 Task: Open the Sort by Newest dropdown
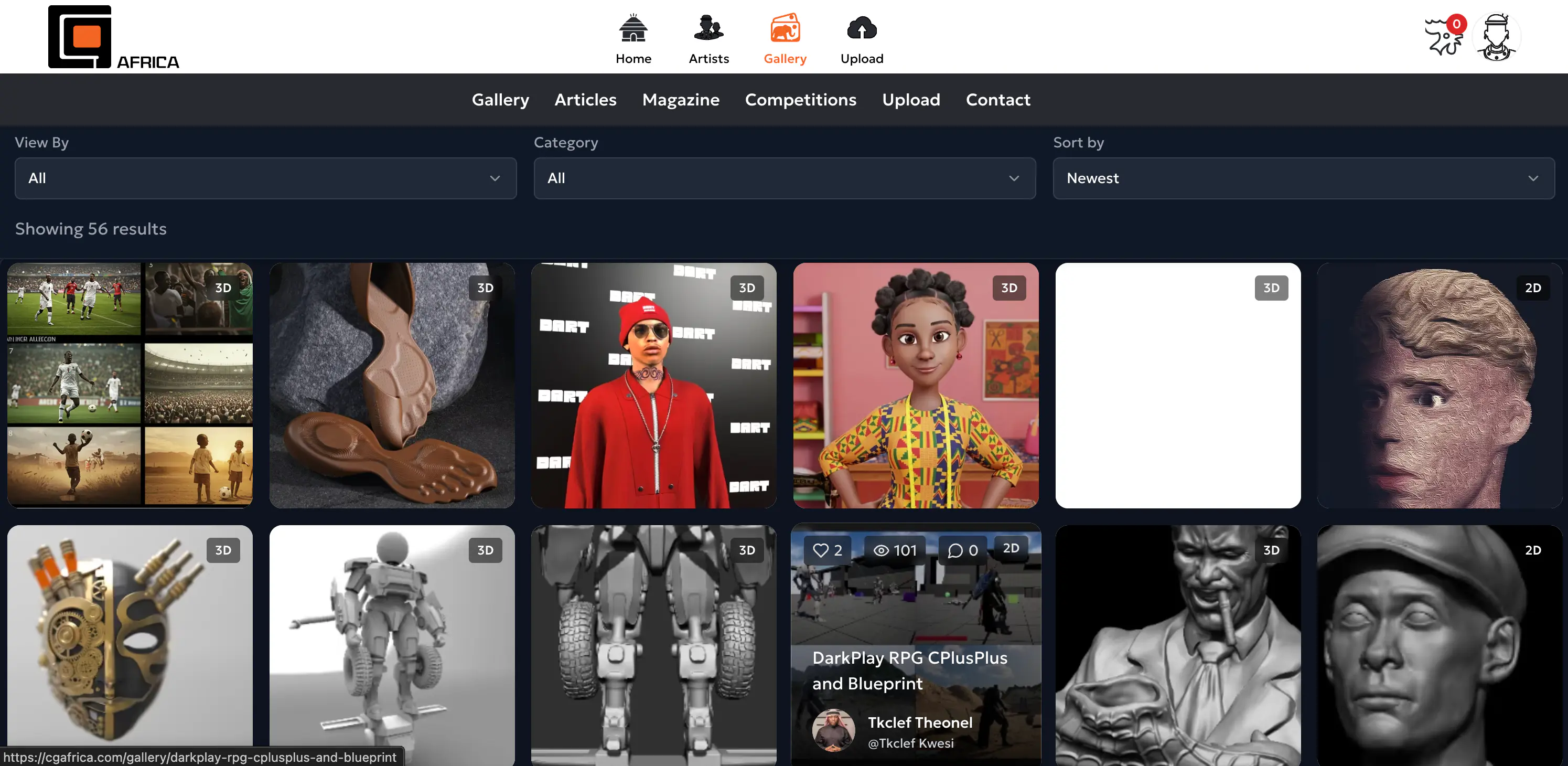click(1303, 178)
